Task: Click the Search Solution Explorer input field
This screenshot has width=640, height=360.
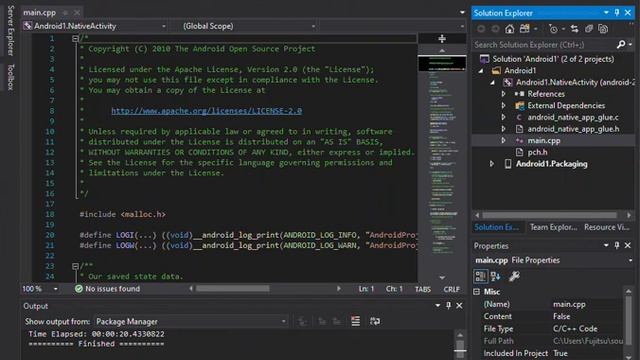Action: (x=543, y=44)
